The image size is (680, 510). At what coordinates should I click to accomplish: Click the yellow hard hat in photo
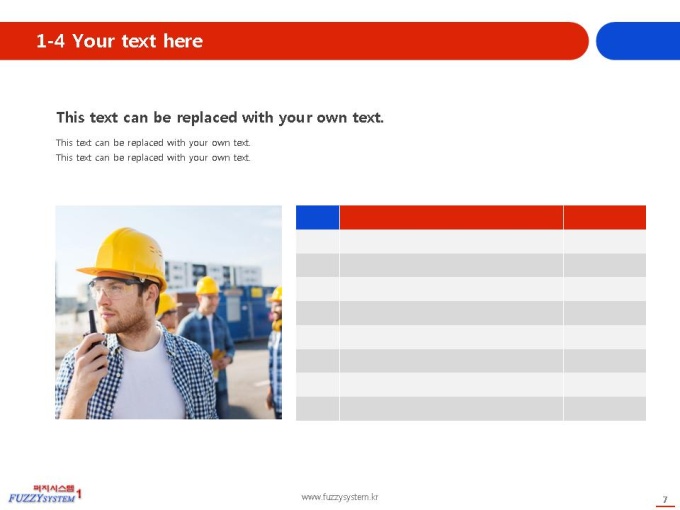tap(124, 256)
